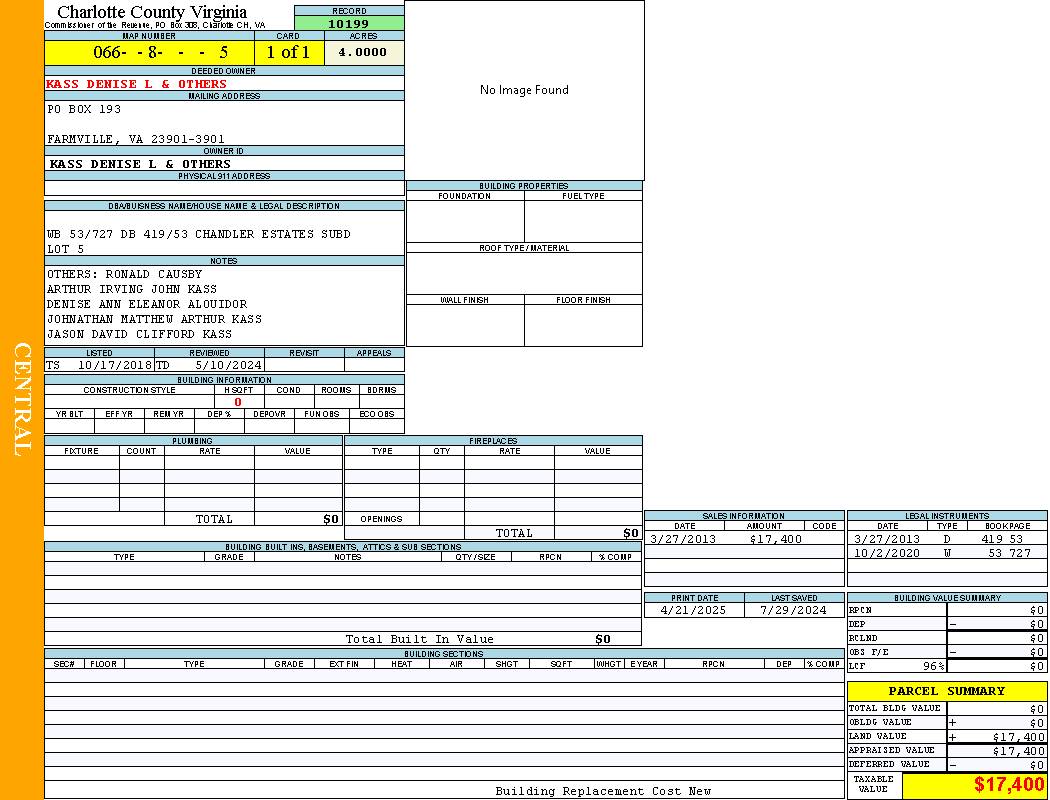Screen dimensions: 1050x800
Task: Click the Parcel Summary yellow header
Action: (x=946, y=691)
